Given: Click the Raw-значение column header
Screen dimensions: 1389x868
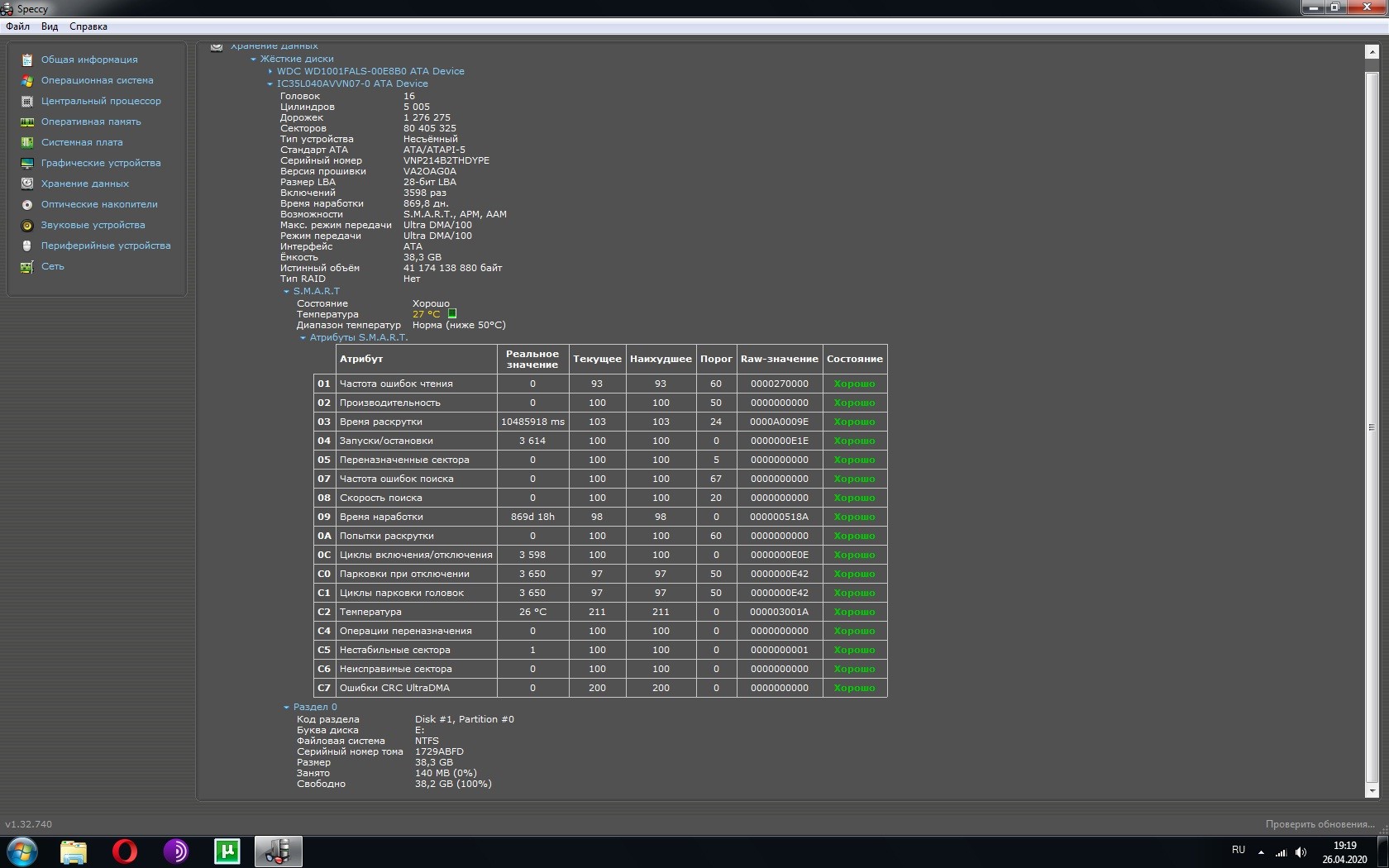Looking at the screenshot, I should (780, 359).
